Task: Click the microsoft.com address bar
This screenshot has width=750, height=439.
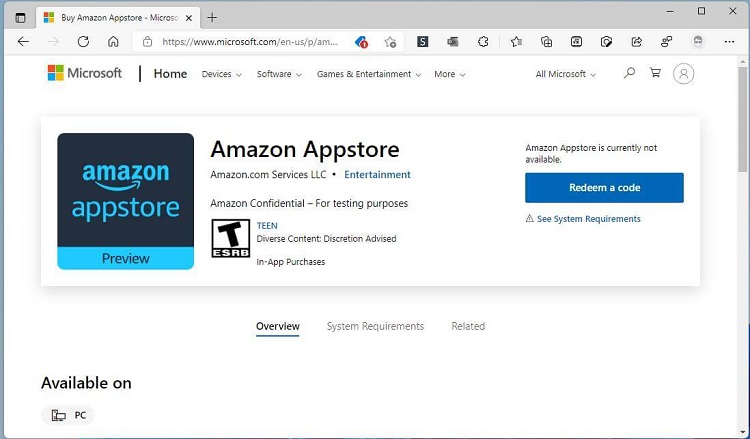Action: tap(250, 42)
